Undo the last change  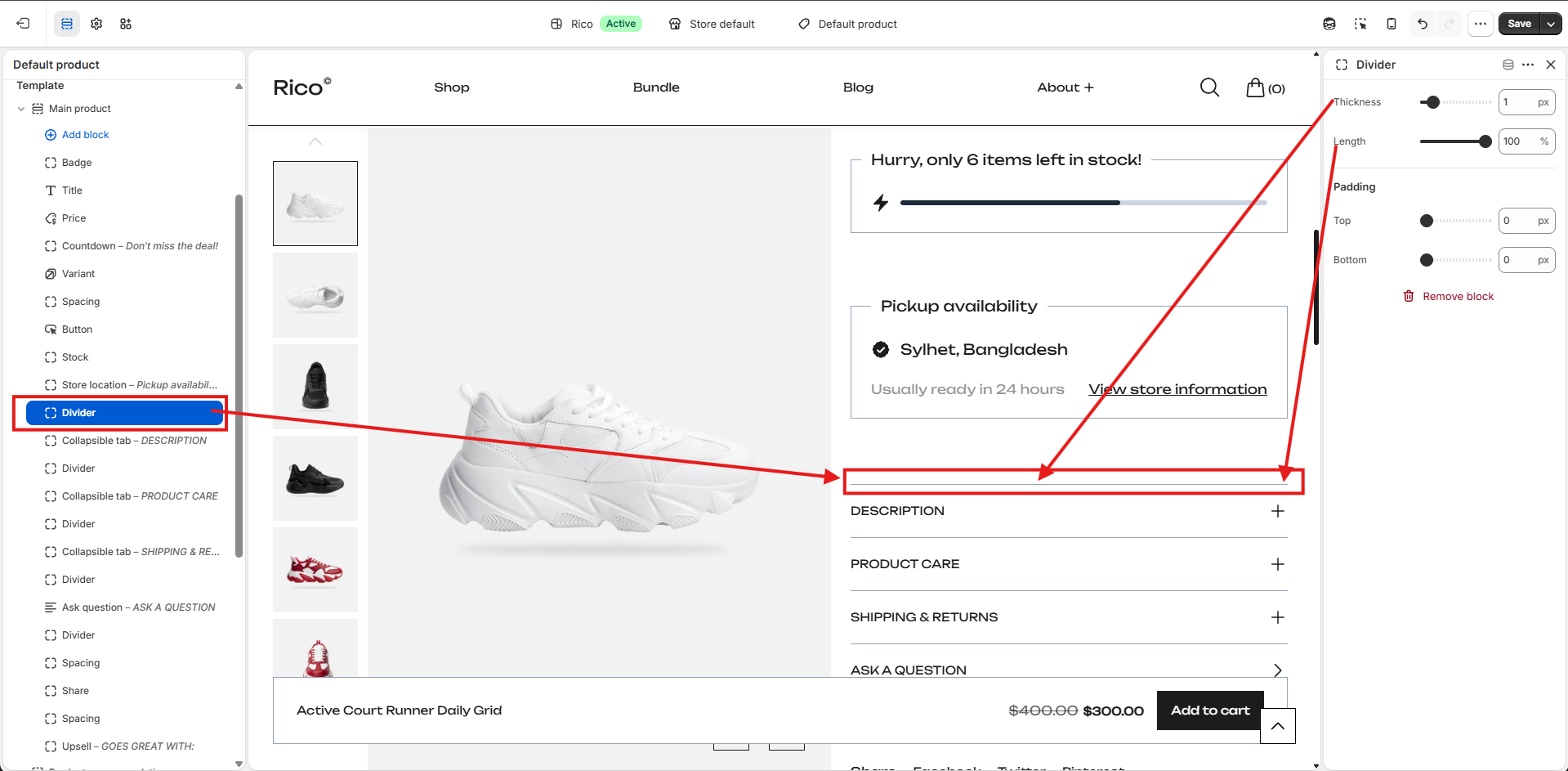pos(1423,24)
